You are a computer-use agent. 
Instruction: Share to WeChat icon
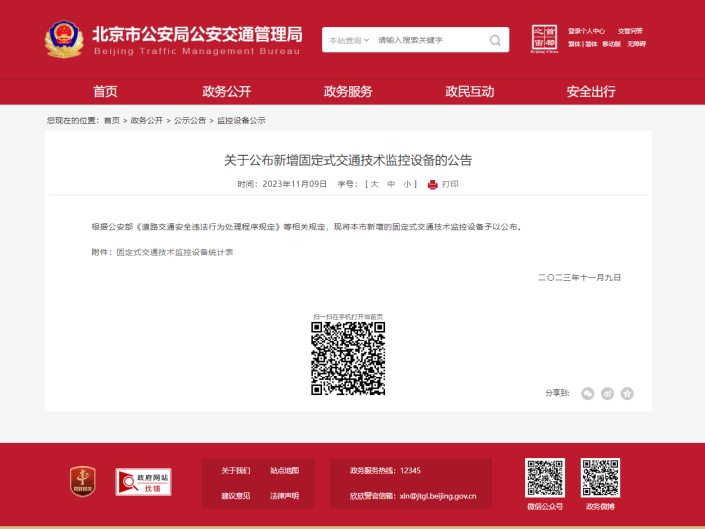point(588,394)
